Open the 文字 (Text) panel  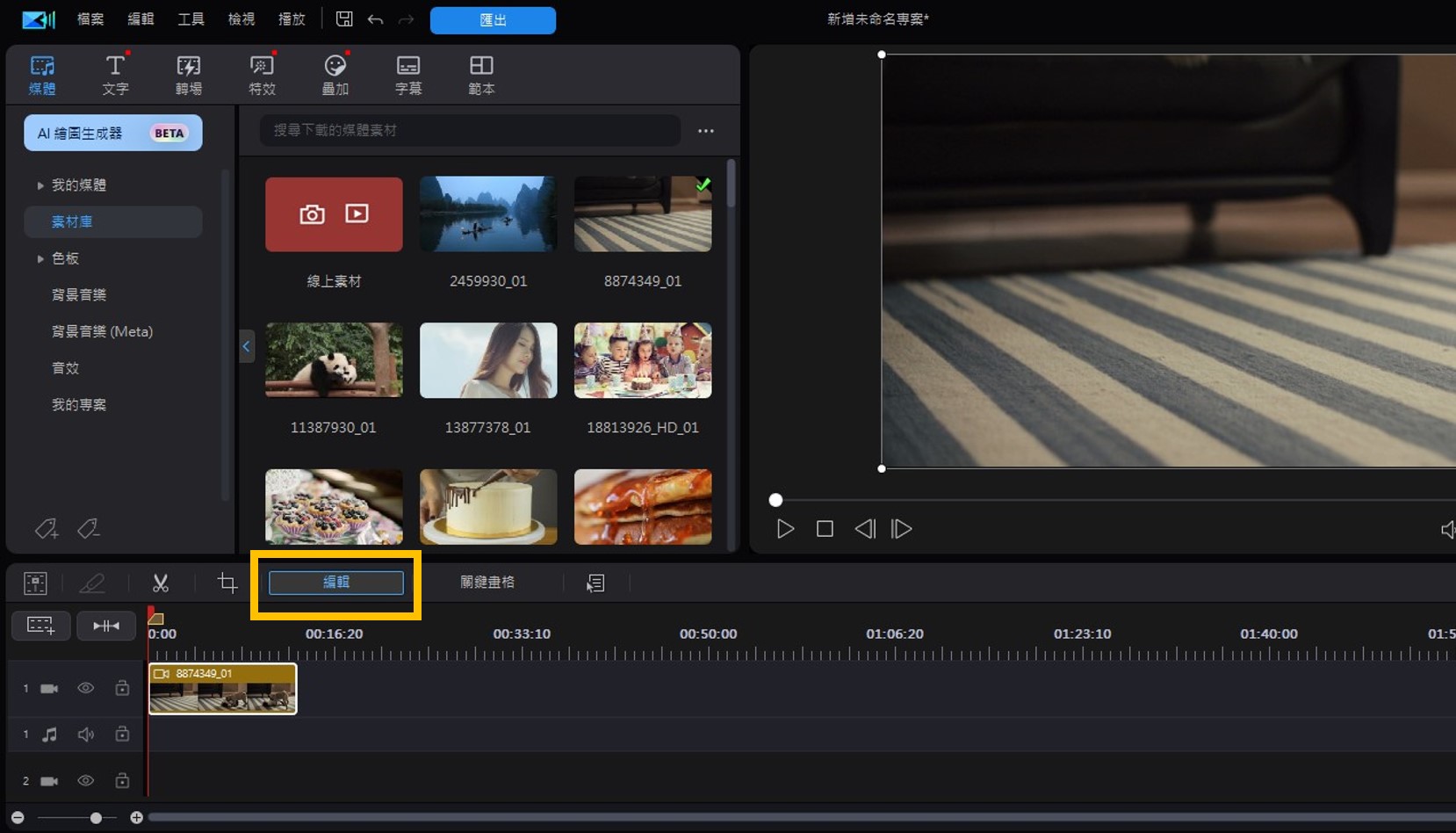pos(115,74)
